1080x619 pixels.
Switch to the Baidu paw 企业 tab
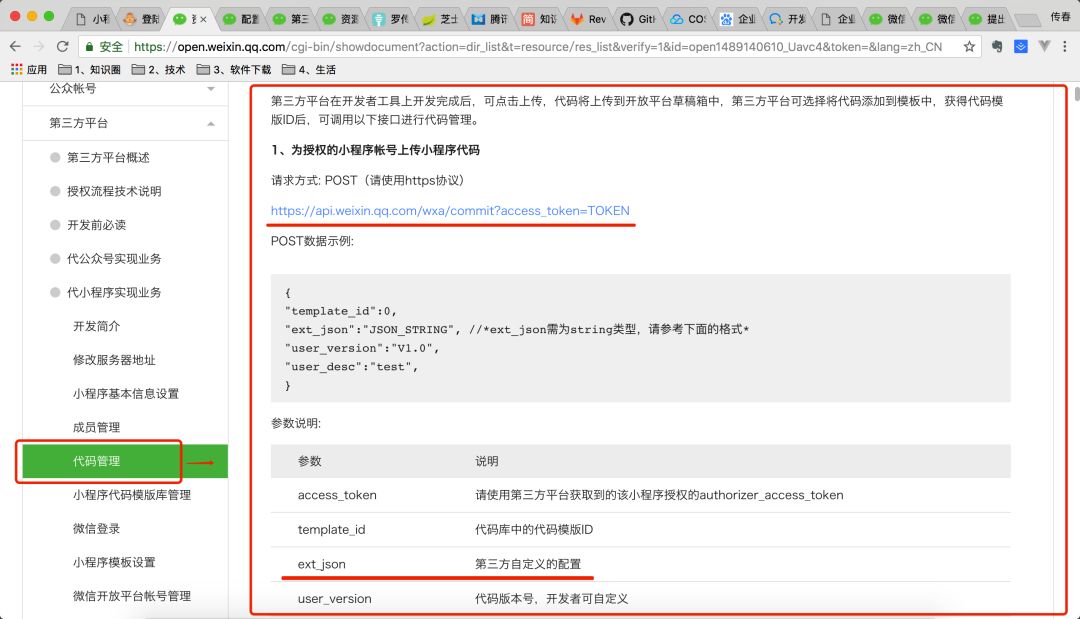pyautogui.click(x=737, y=19)
